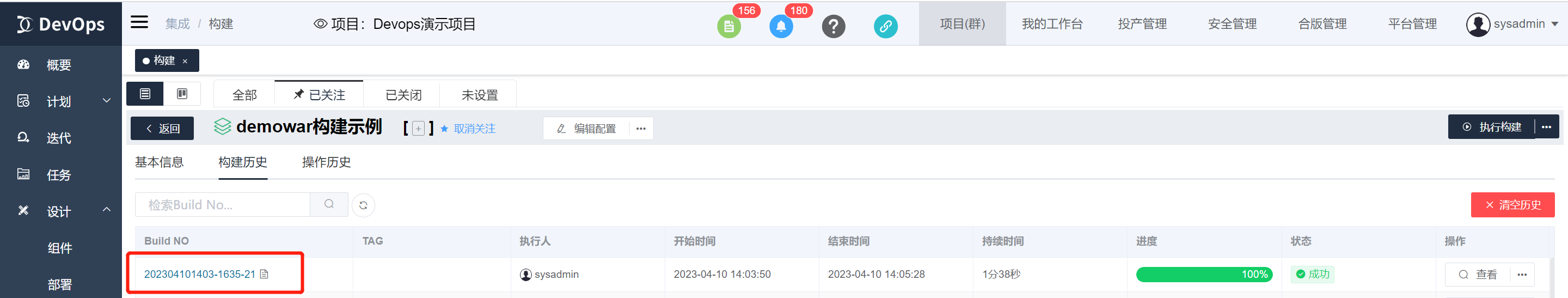Focus the 检索Build No search field
The width and height of the screenshot is (1568, 298).
[223, 205]
